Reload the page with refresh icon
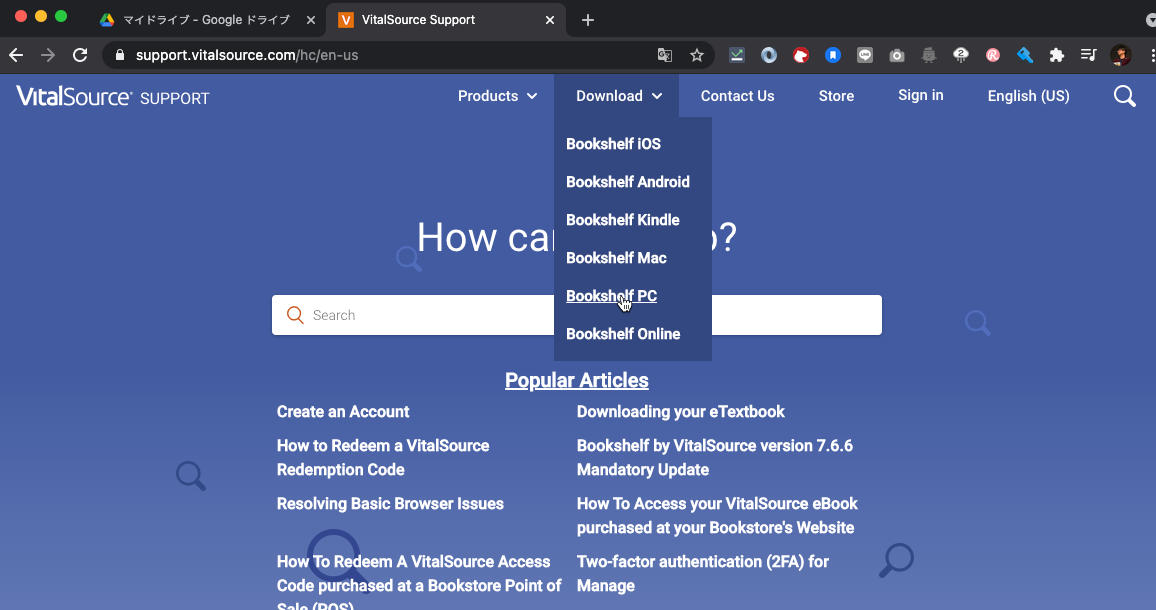The height and width of the screenshot is (610, 1156). [x=80, y=55]
